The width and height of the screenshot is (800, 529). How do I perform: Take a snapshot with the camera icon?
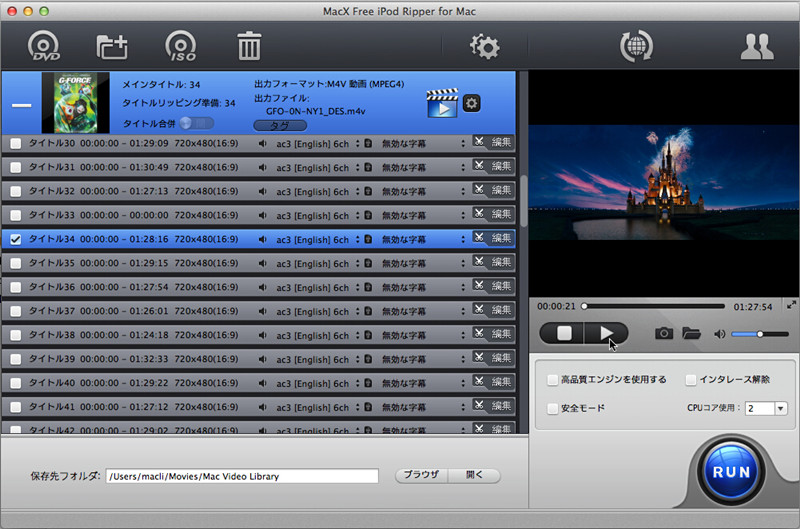(663, 334)
